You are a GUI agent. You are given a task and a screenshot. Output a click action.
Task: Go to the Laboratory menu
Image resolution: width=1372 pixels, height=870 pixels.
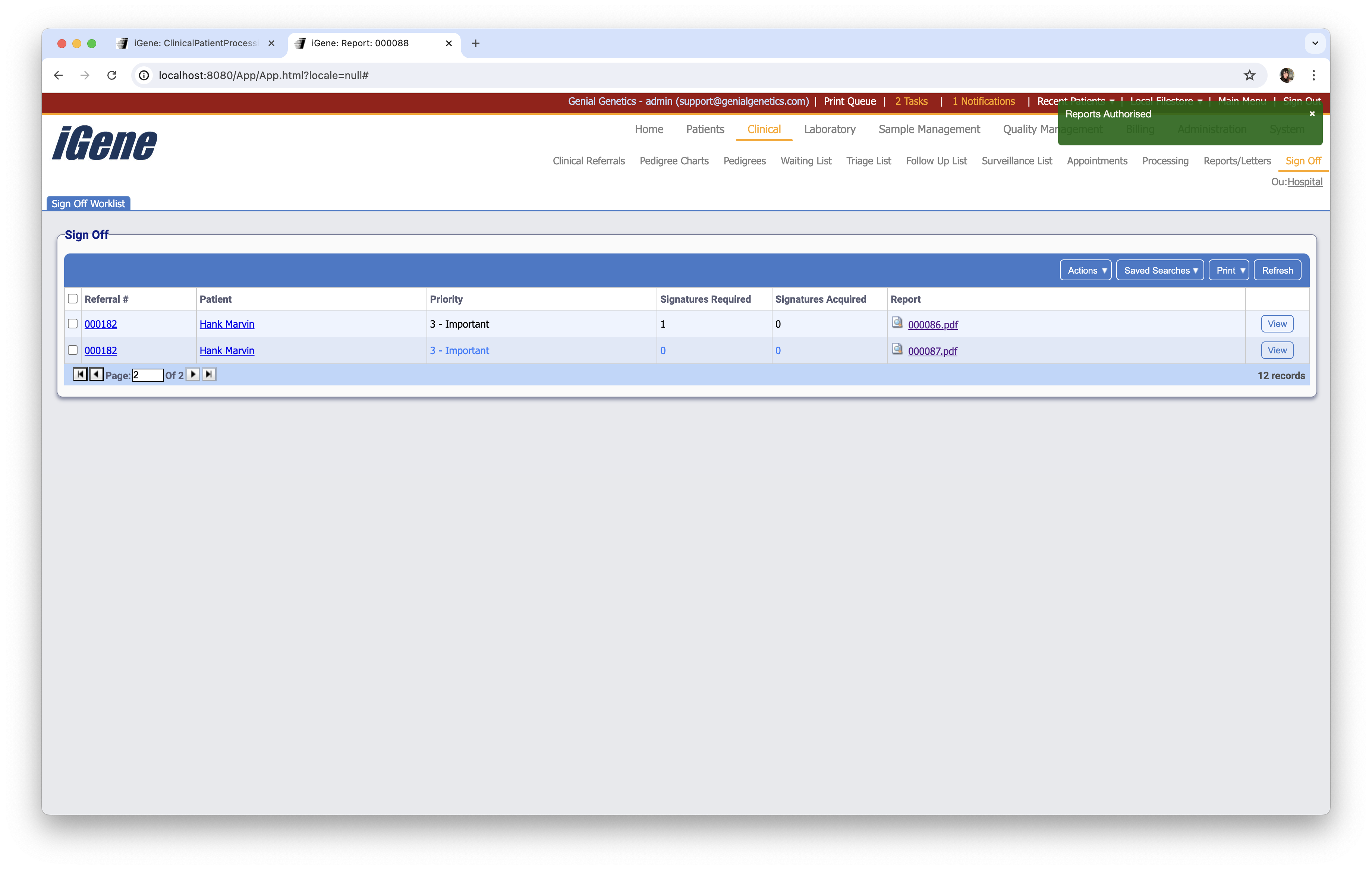[x=829, y=129]
